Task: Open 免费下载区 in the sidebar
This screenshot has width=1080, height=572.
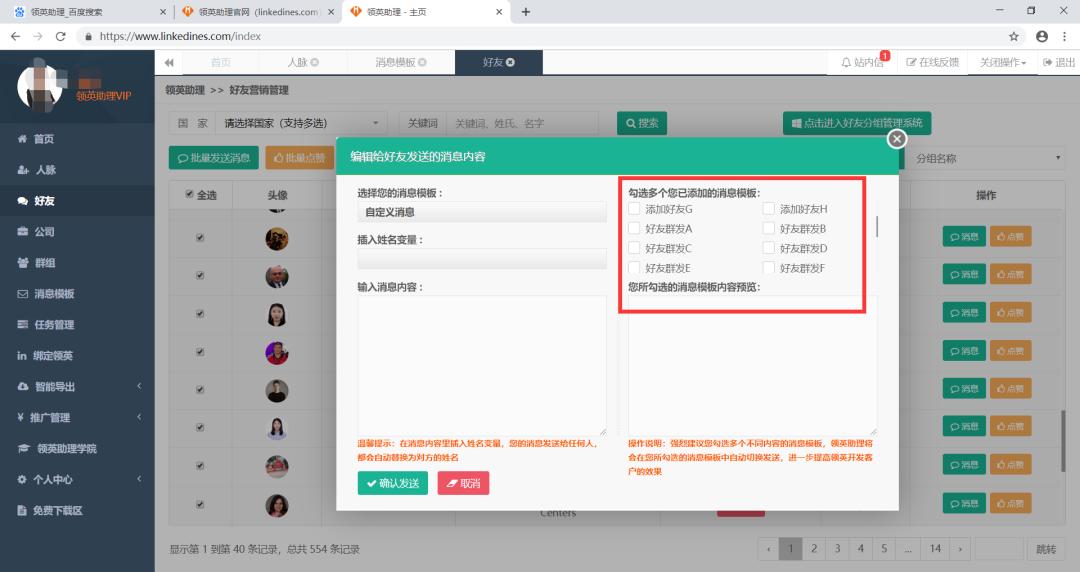Action: click(x=77, y=511)
